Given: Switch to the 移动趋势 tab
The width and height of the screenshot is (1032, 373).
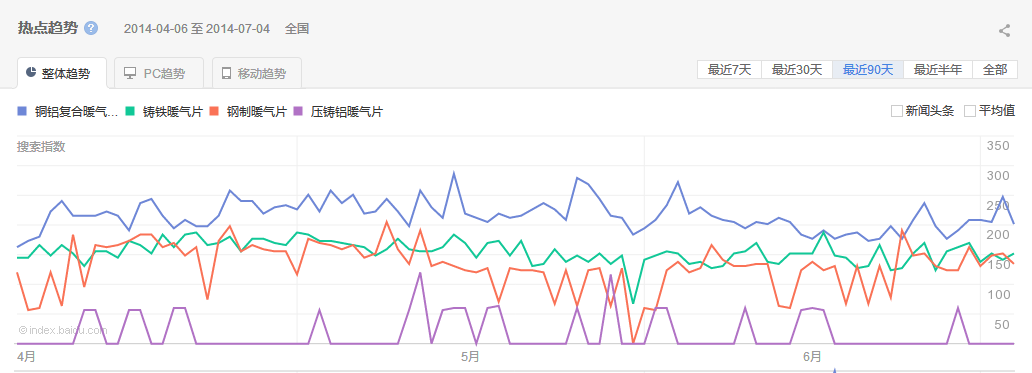Looking at the screenshot, I should 257,73.
